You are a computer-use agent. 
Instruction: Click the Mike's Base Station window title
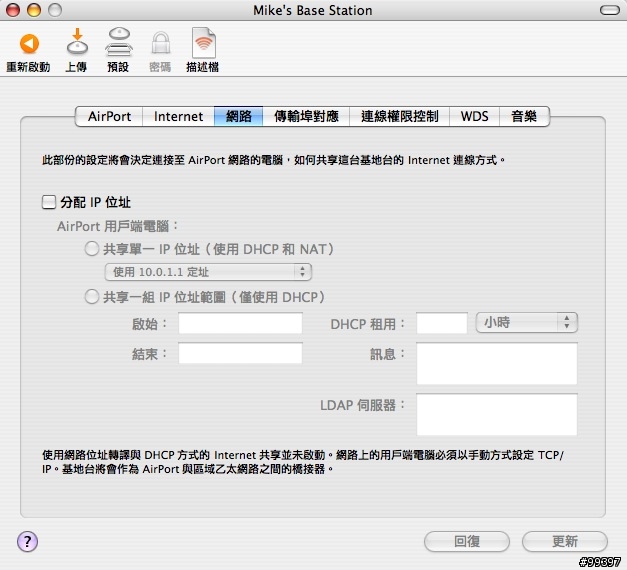point(313,10)
